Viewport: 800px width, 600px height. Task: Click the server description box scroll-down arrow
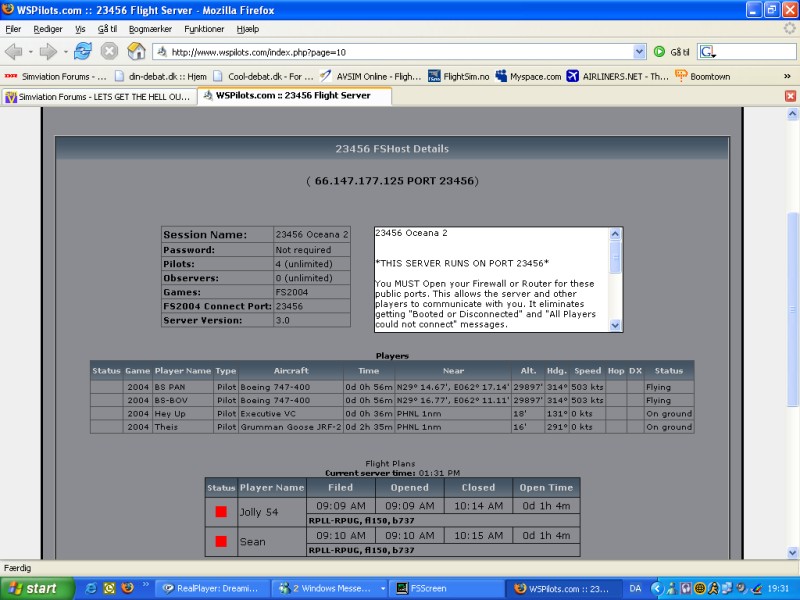tap(615, 324)
